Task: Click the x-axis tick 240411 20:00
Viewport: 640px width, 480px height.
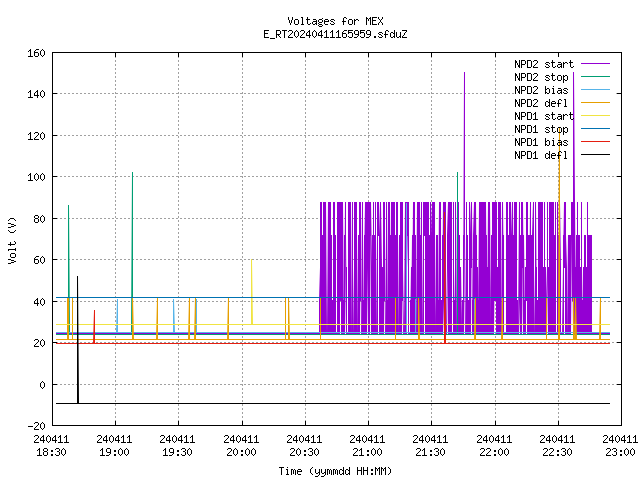Action: 241,446
